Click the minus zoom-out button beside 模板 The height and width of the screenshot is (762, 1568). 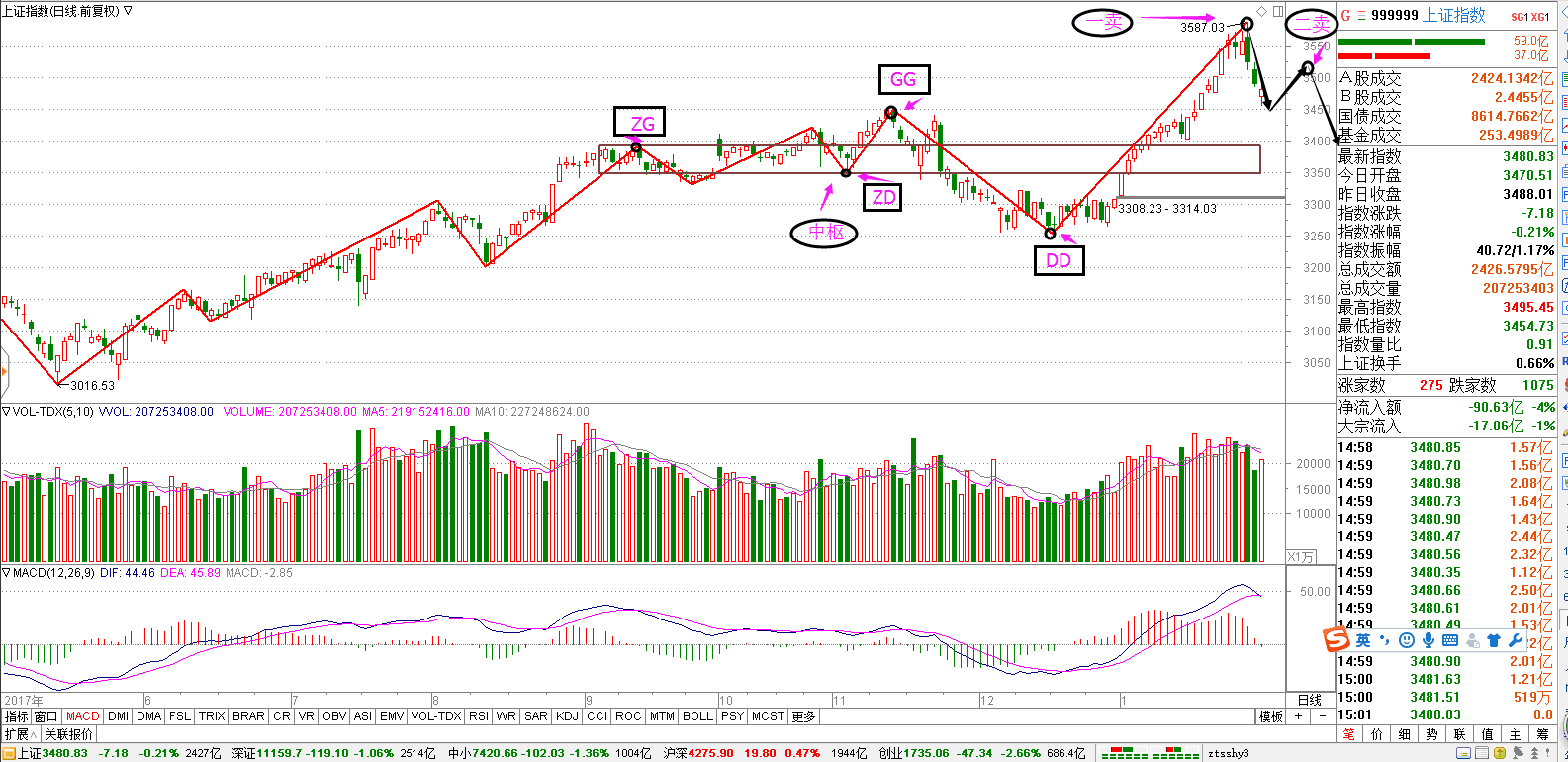point(1321,716)
